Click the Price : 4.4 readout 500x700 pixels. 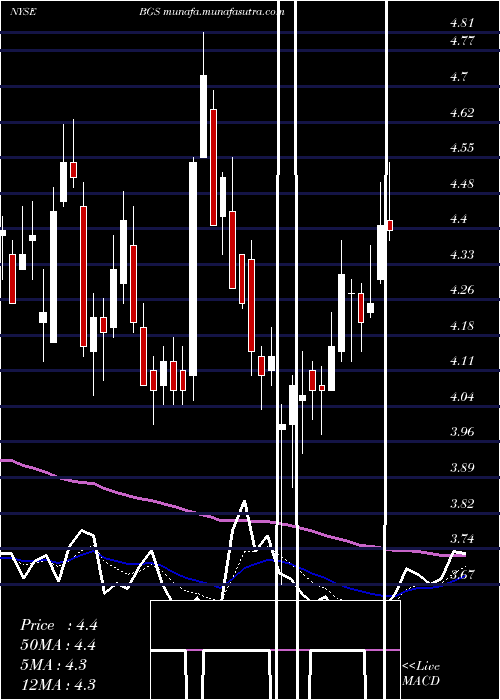(58, 625)
